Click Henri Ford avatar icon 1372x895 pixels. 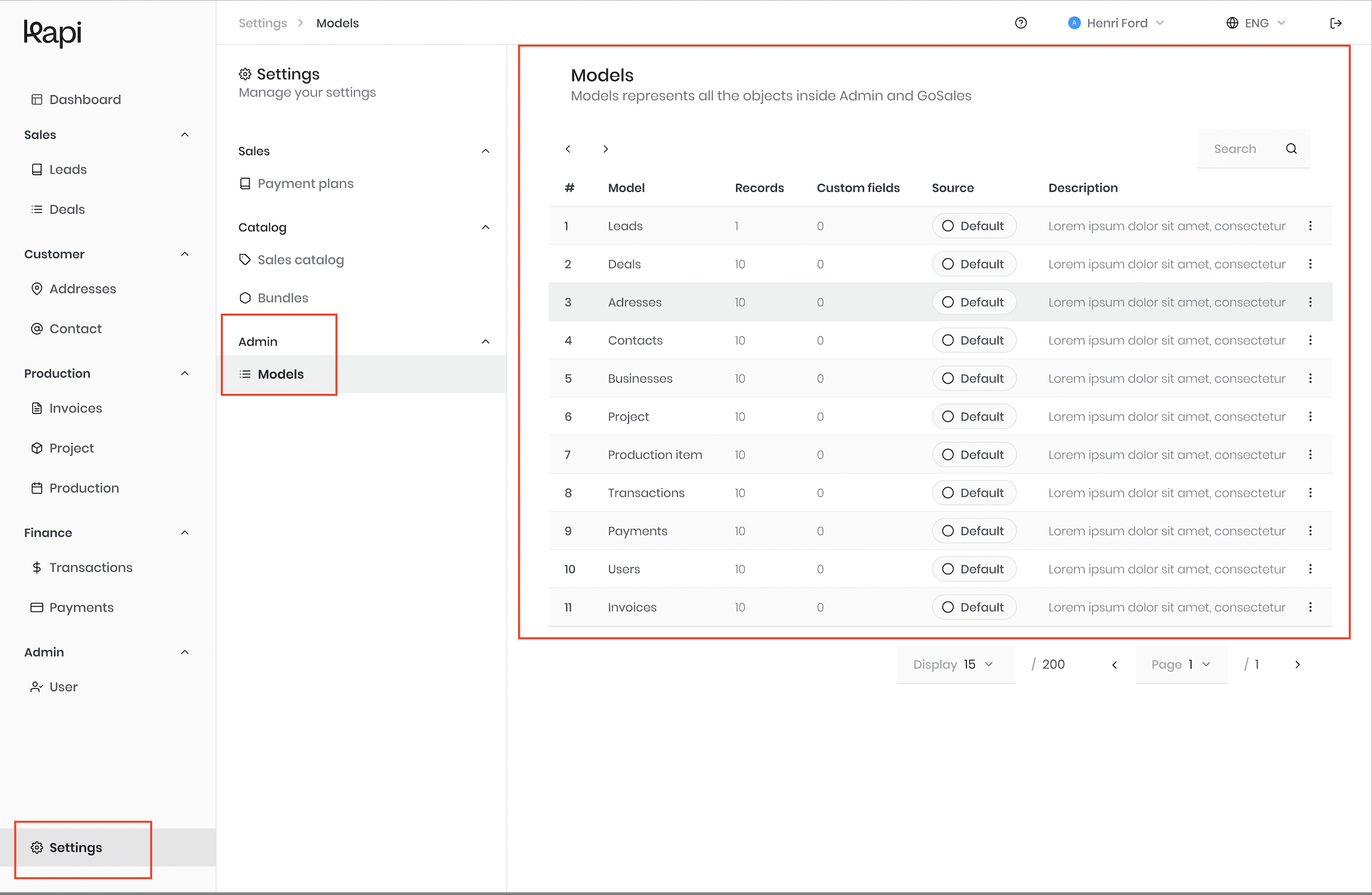click(x=1074, y=23)
